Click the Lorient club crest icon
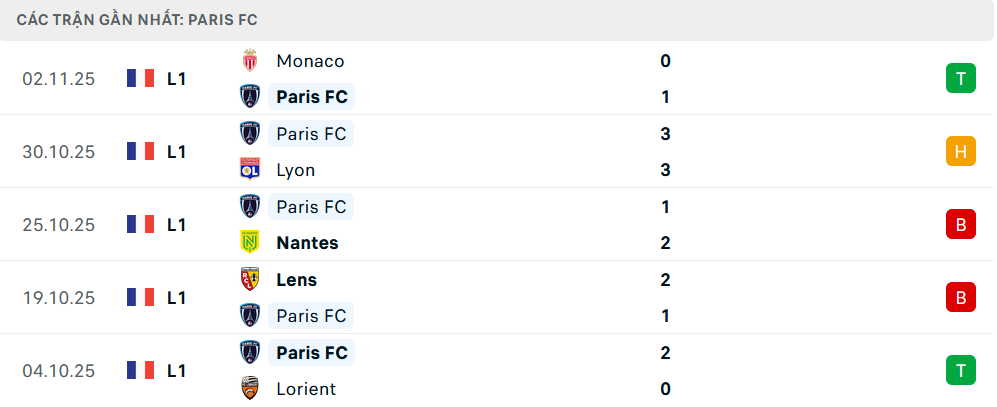The width and height of the screenshot is (997, 407). [250, 389]
